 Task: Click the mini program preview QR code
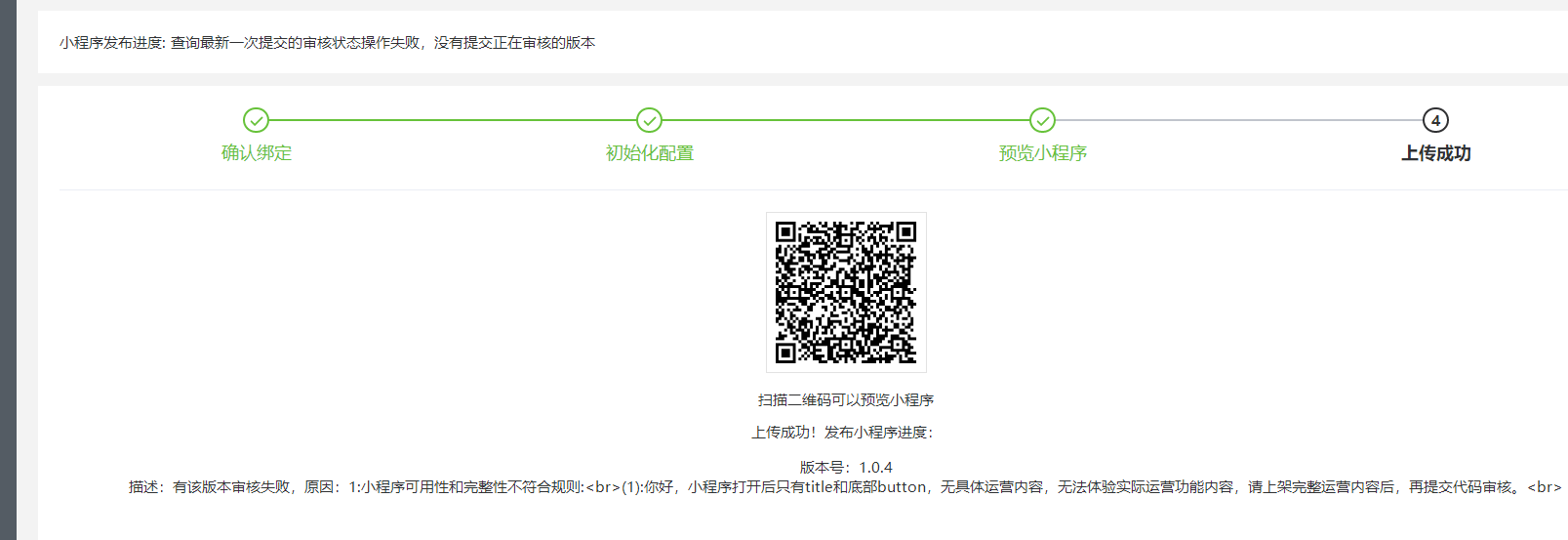pos(846,292)
